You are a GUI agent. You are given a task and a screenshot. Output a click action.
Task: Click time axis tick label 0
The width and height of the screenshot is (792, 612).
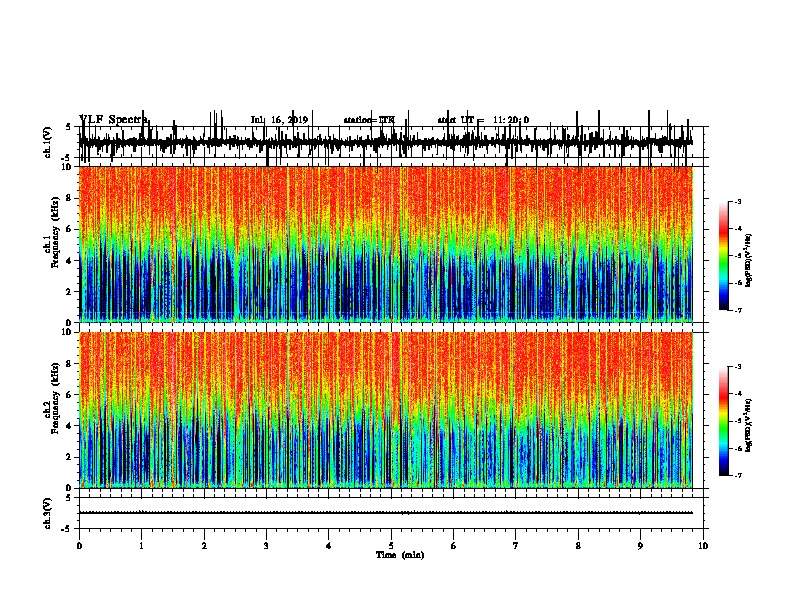pyautogui.click(x=79, y=546)
